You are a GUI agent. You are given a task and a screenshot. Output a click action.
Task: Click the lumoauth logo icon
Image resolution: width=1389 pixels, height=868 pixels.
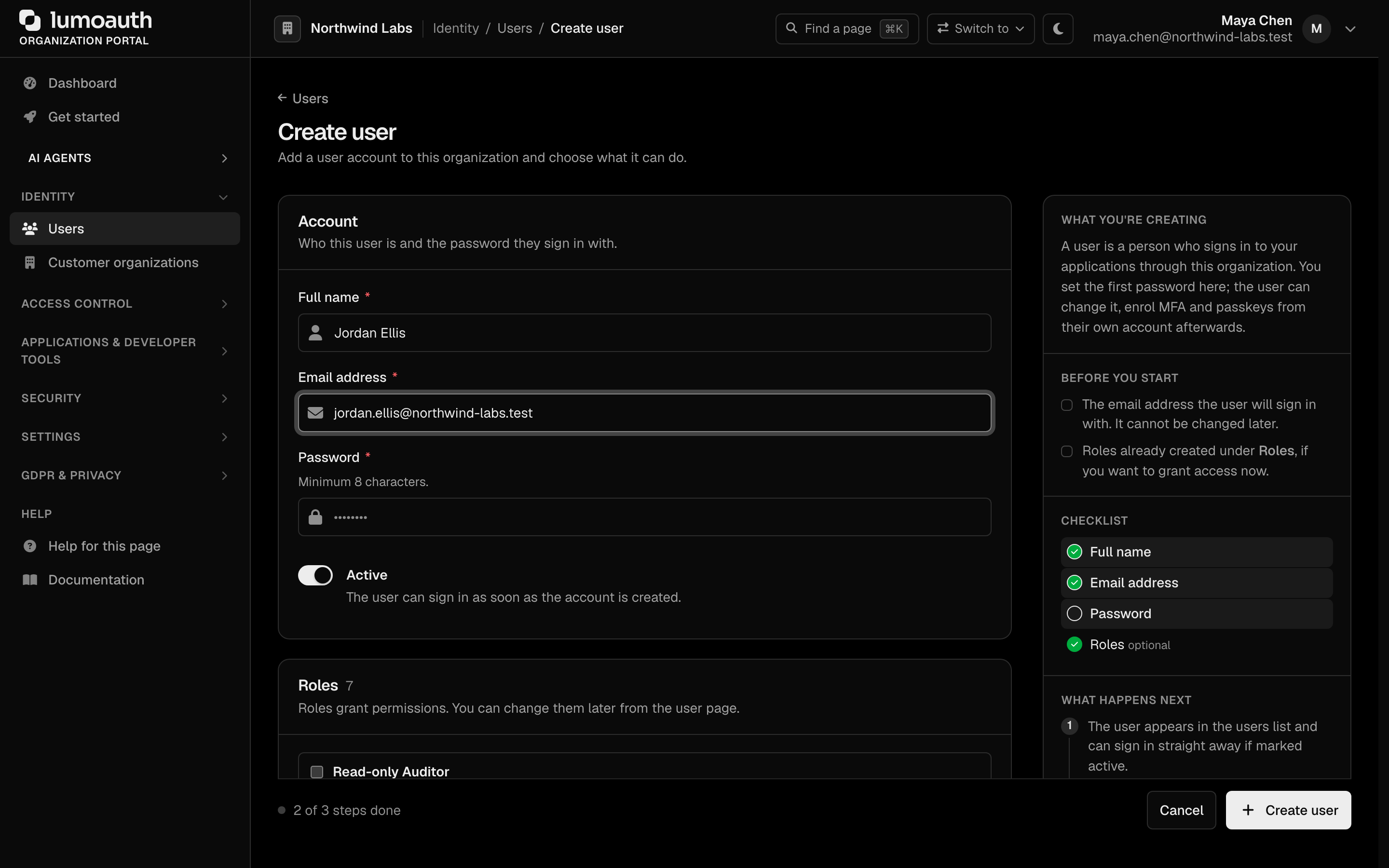pos(30,20)
